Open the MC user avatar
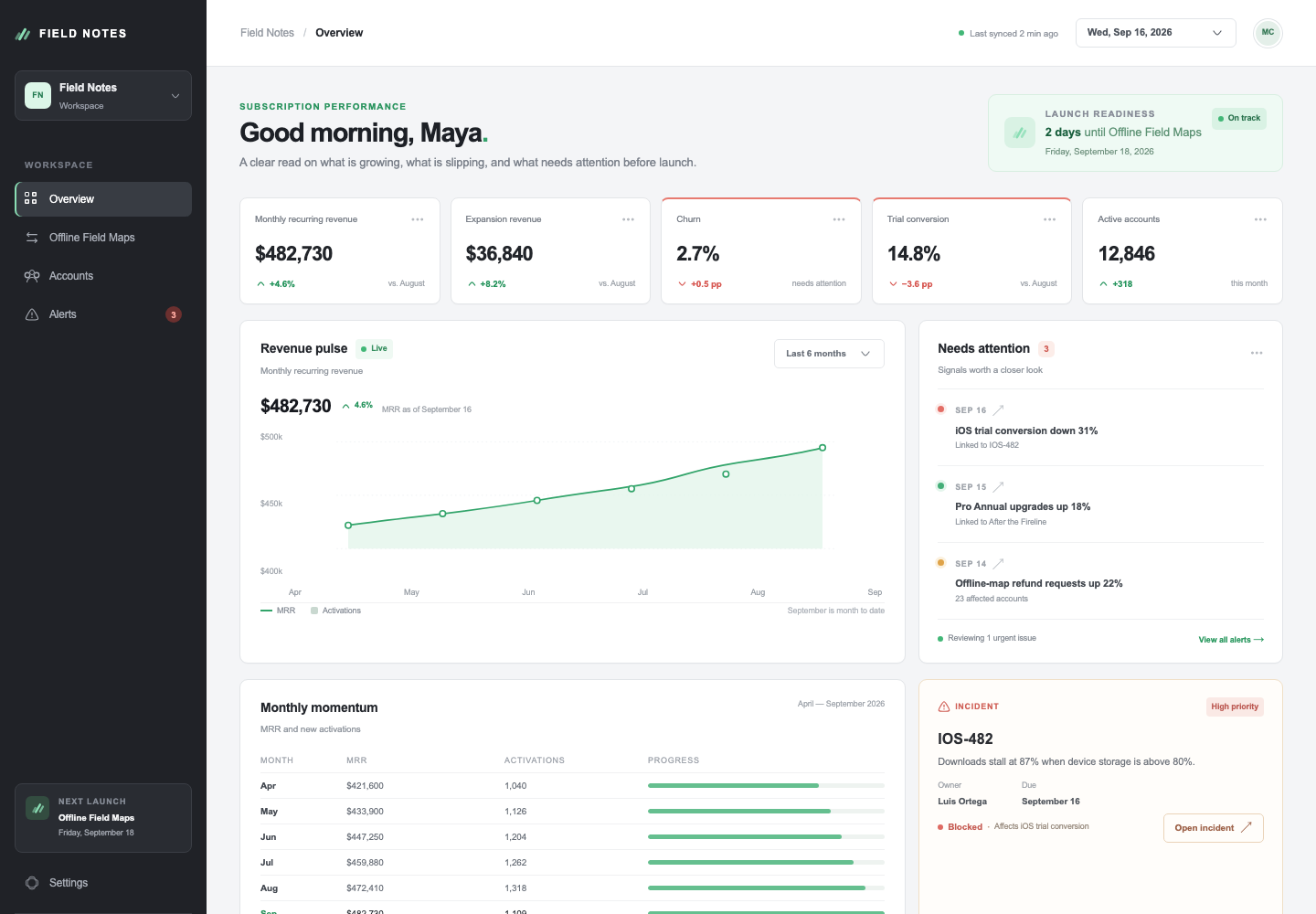 (1268, 33)
